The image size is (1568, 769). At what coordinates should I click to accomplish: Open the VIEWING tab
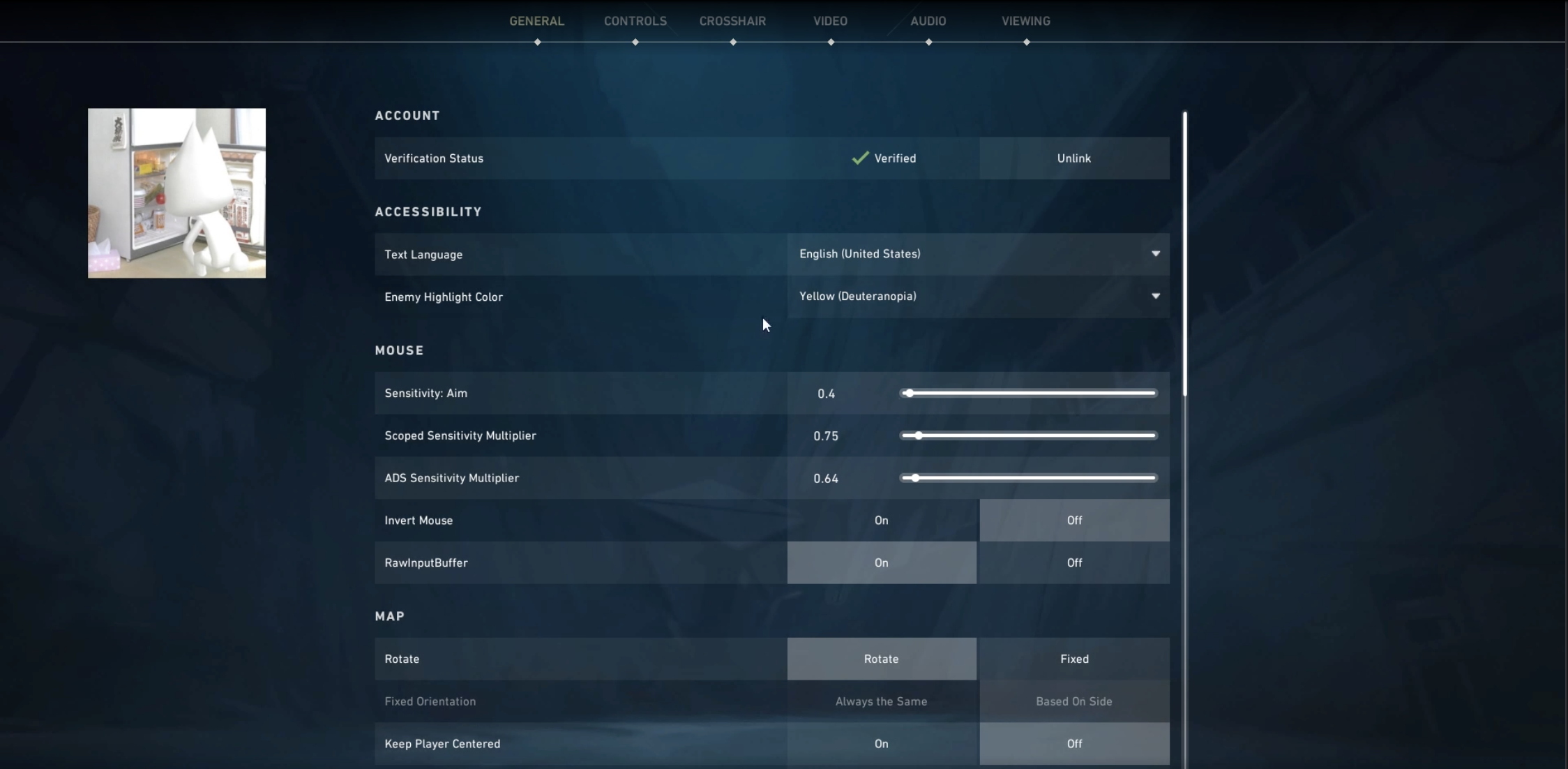pos(1026,21)
